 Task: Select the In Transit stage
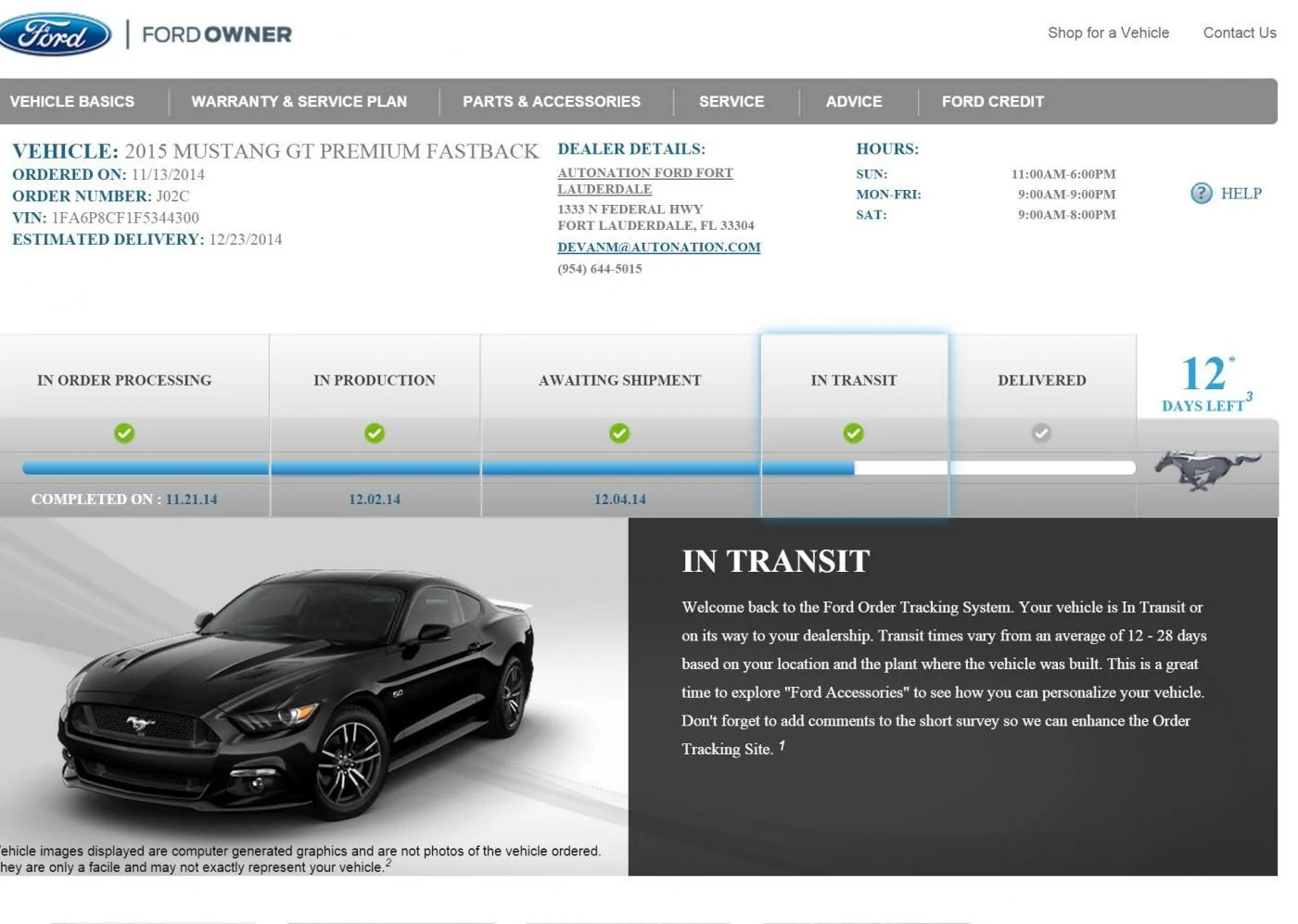click(x=854, y=380)
